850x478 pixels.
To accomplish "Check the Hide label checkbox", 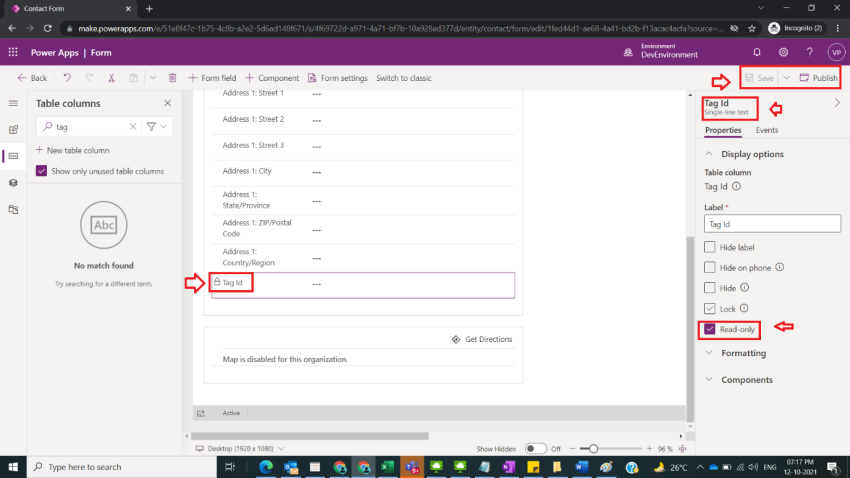I will coord(710,247).
